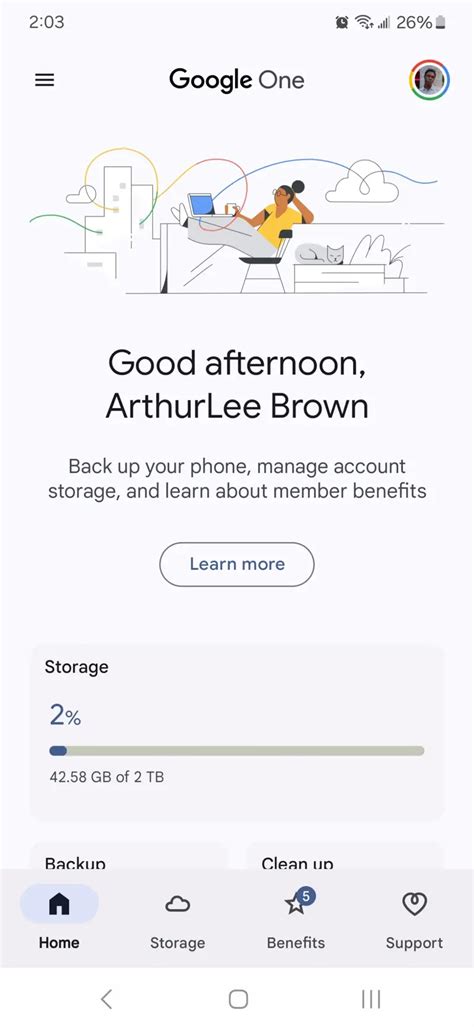This screenshot has width=474, height=1027.
Task: Tap the alarm status bar icon
Action: point(342,22)
